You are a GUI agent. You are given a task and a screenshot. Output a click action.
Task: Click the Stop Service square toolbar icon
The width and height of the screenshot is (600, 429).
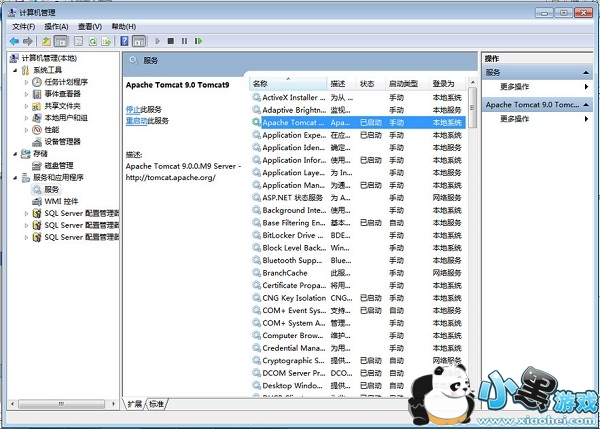(171, 41)
